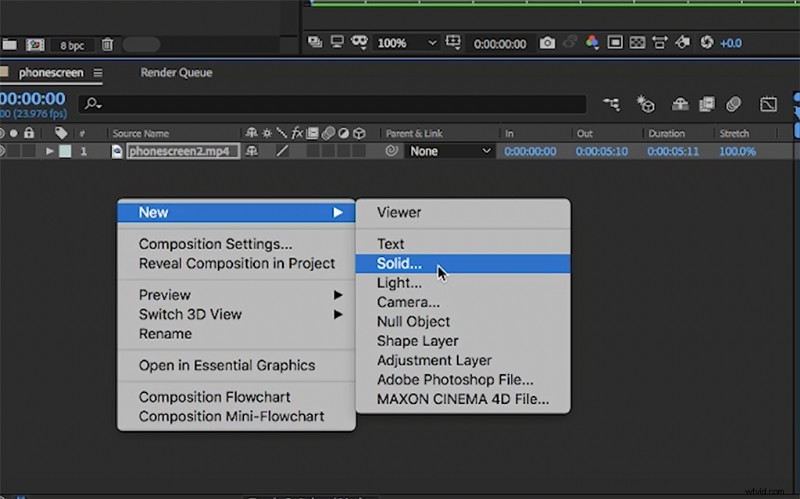Toggle hide shy layers icon
The image size is (800, 499).
[680, 105]
